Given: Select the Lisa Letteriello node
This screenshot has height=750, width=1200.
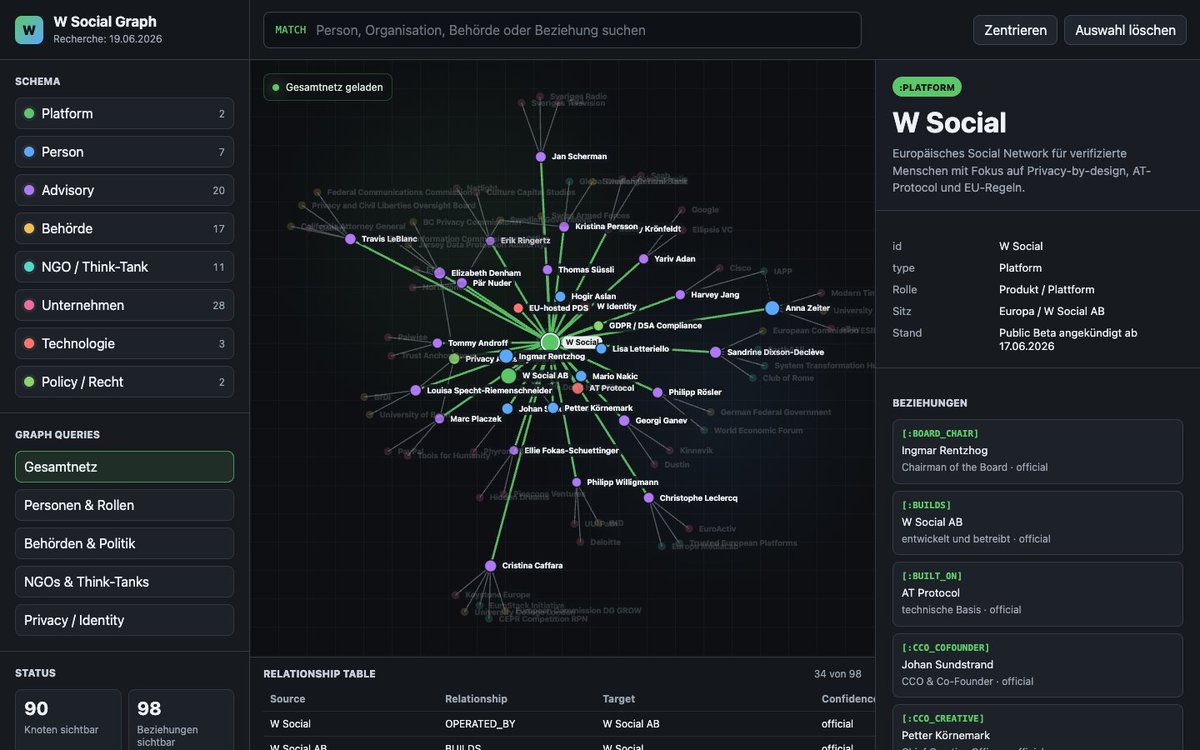Looking at the screenshot, I should pos(601,349).
